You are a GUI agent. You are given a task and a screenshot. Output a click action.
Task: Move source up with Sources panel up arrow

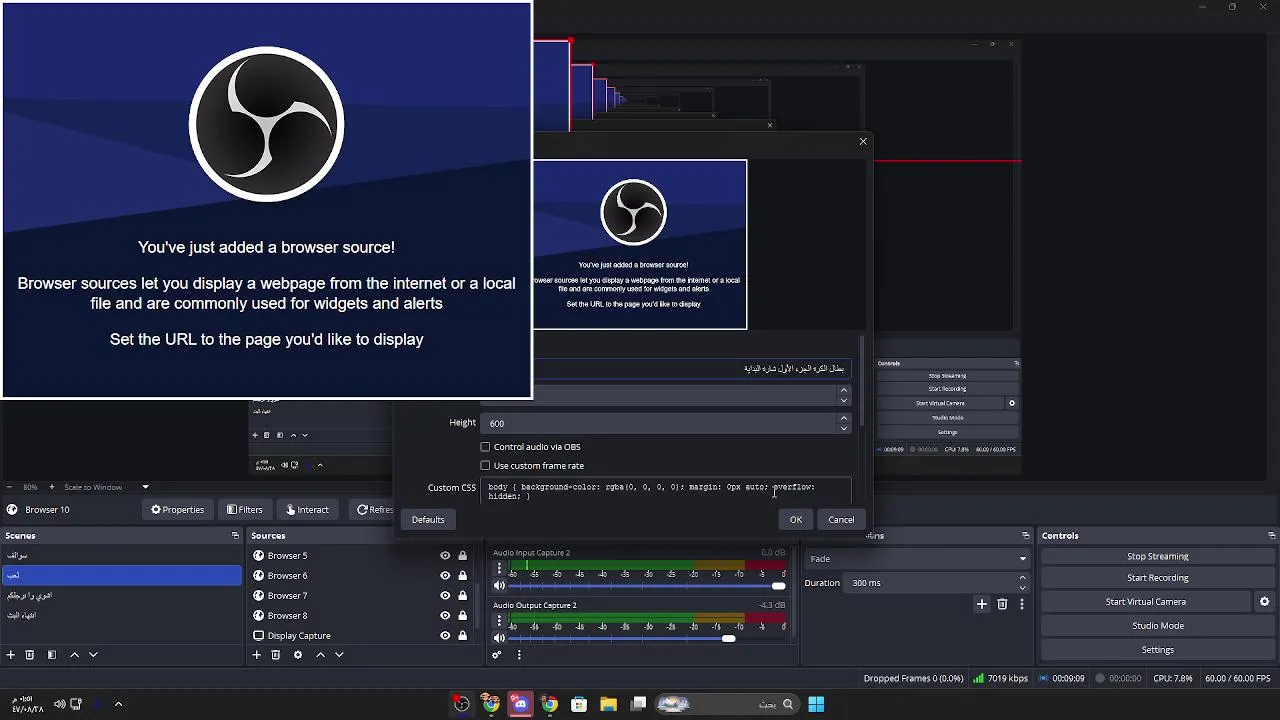pyautogui.click(x=320, y=655)
